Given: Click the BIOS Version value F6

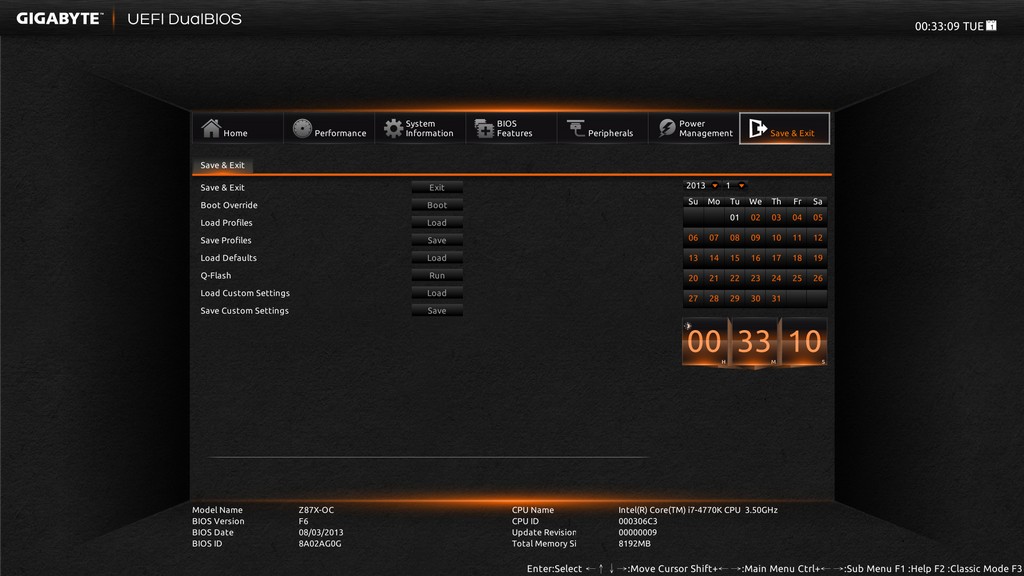Looking at the screenshot, I should click(x=303, y=521).
